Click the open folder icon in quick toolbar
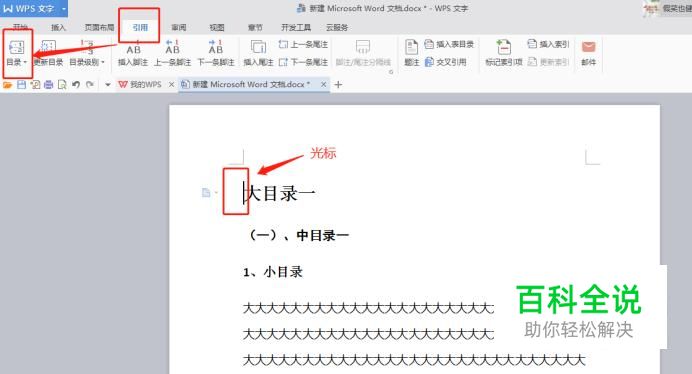 click(7, 85)
